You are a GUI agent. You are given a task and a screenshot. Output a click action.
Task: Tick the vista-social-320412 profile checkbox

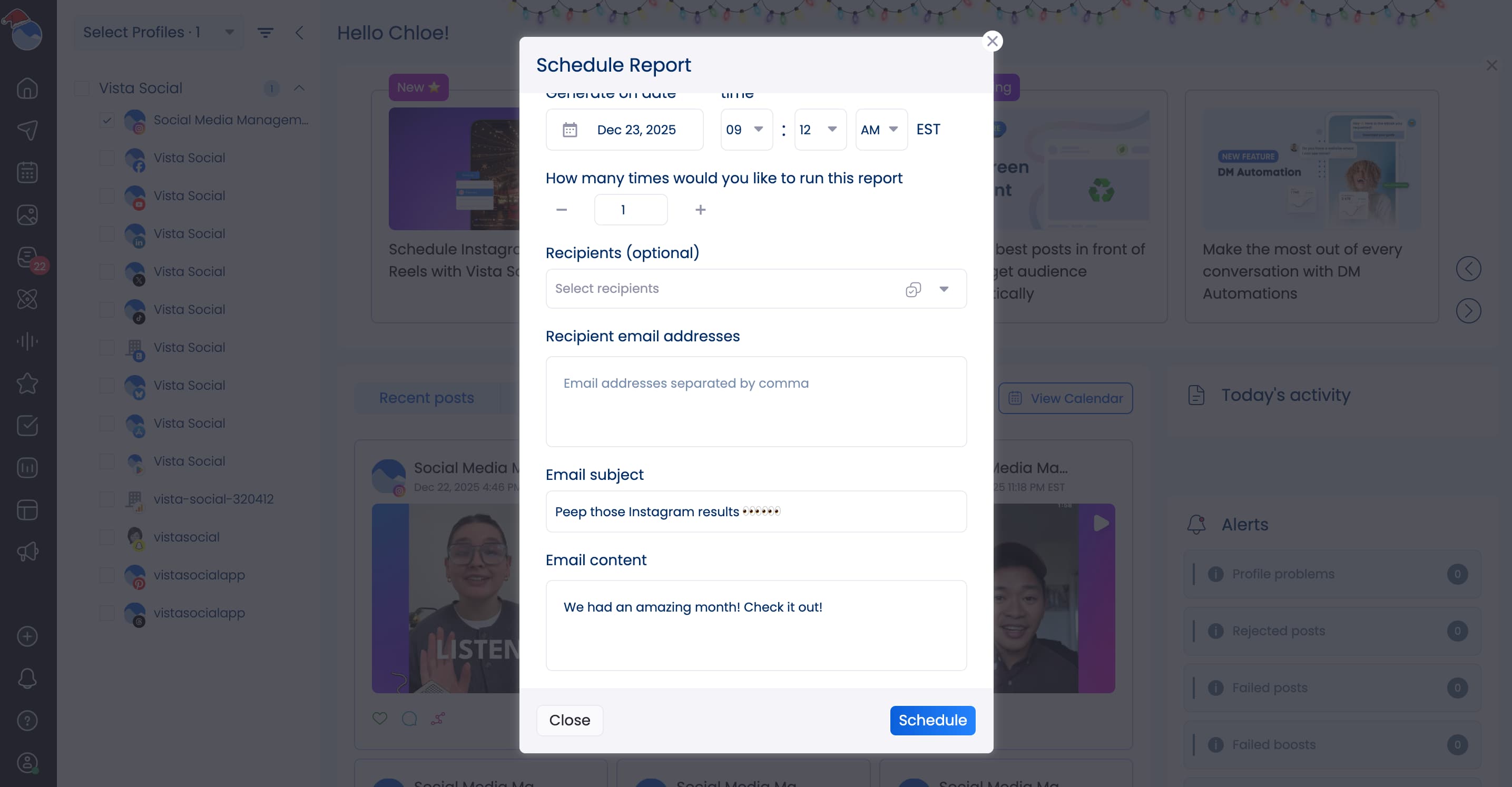(x=107, y=499)
